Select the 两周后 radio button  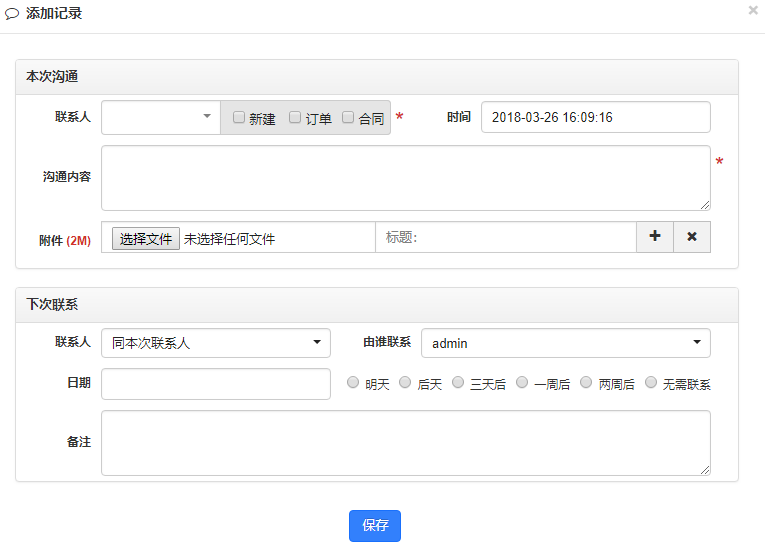click(586, 382)
